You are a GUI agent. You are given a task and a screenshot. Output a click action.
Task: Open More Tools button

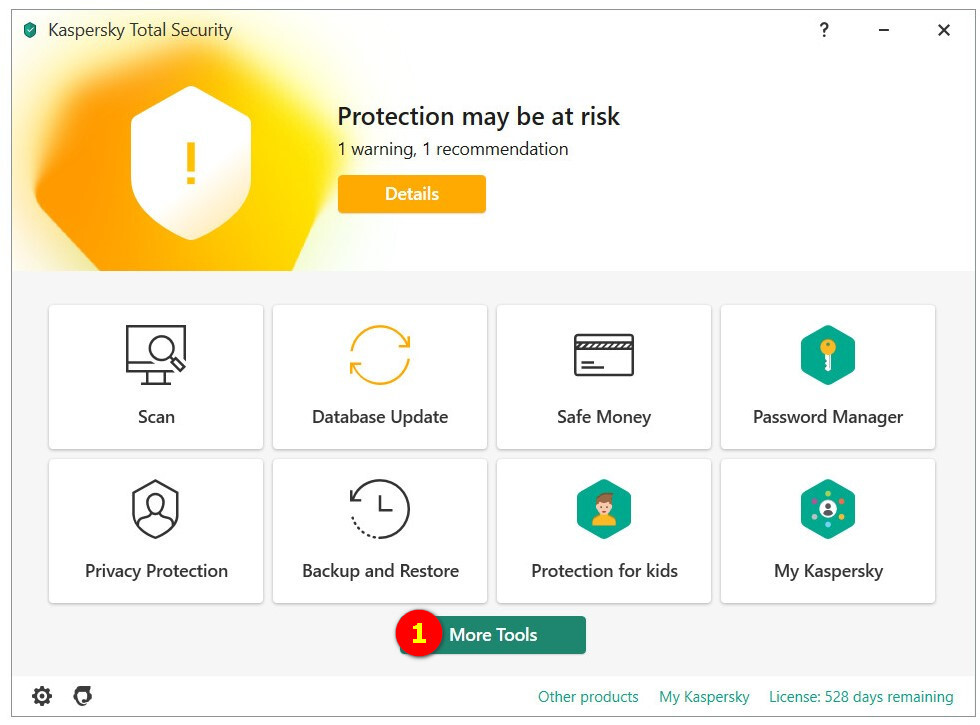[493, 635]
